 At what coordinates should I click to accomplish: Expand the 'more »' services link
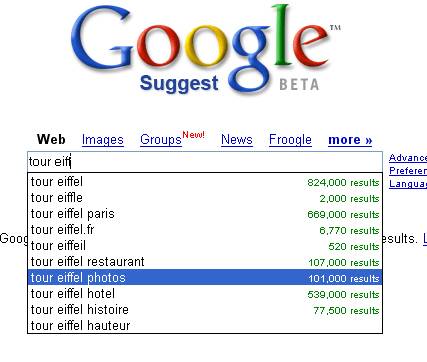coord(350,140)
